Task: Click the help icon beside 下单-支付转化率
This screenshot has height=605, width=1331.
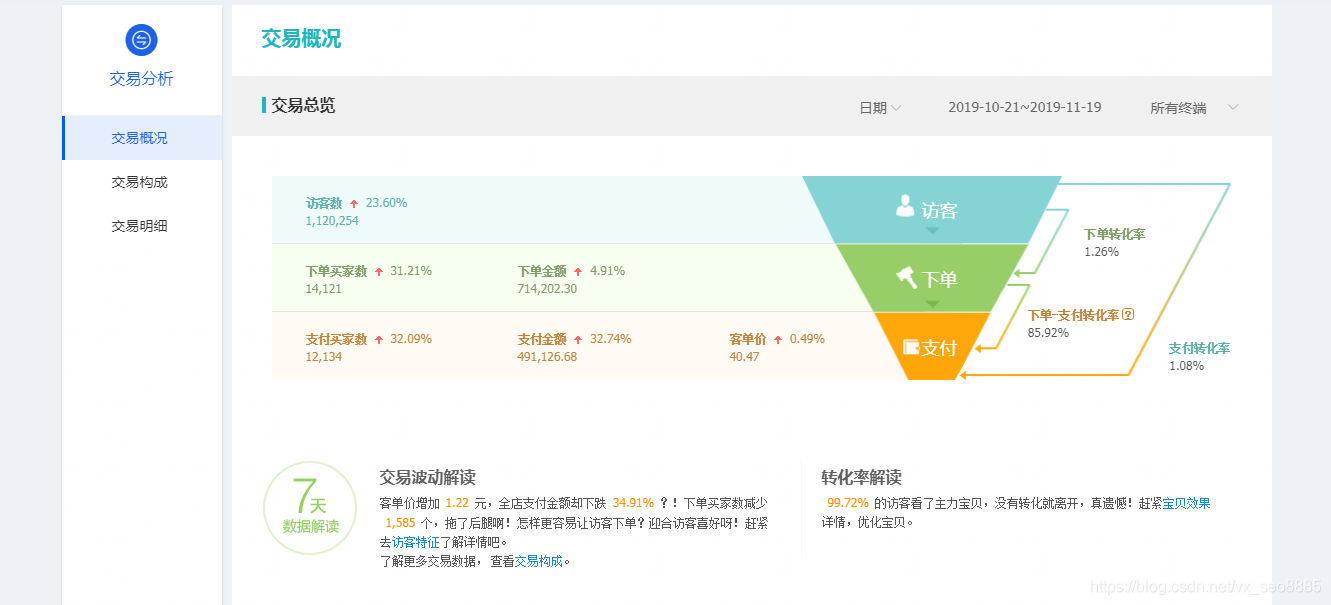Action: [1128, 314]
